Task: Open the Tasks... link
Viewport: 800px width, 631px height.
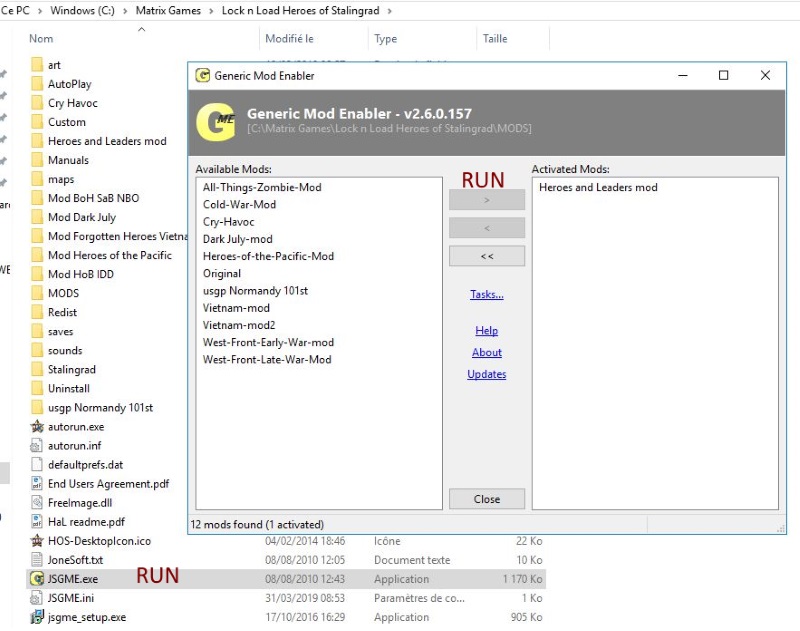Action: [x=487, y=294]
